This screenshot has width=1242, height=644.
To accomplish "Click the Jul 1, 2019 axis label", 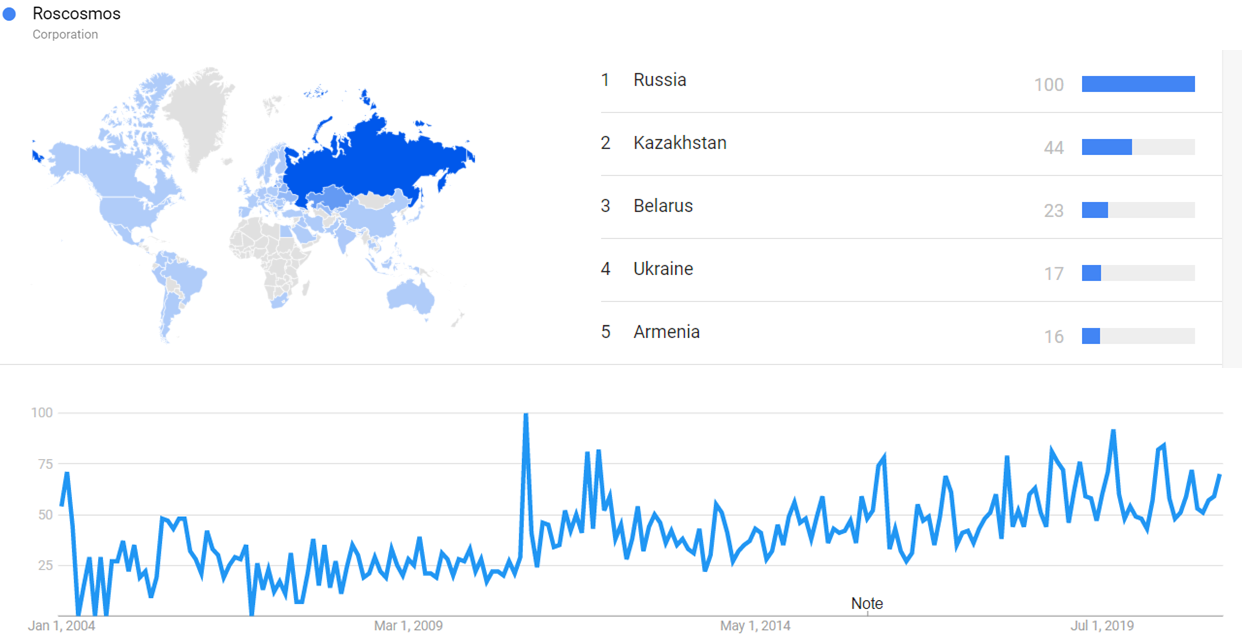I will pyautogui.click(x=1102, y=627).
